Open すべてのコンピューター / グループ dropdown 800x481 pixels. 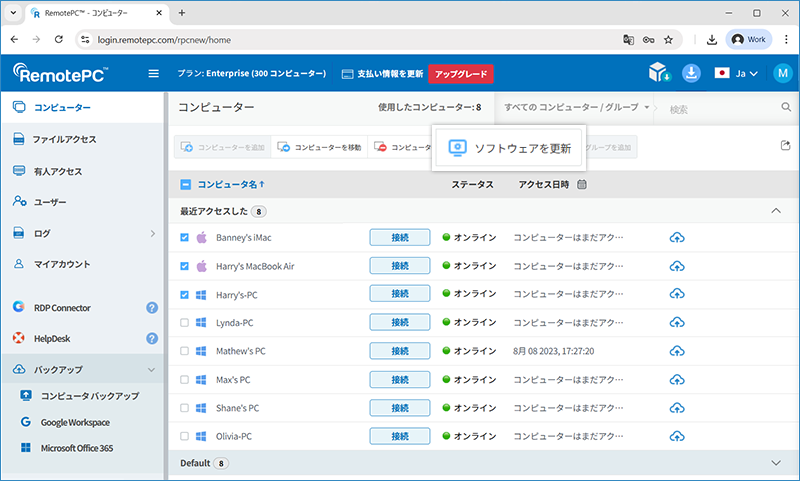pyautogui.click(x=576, y=107)
